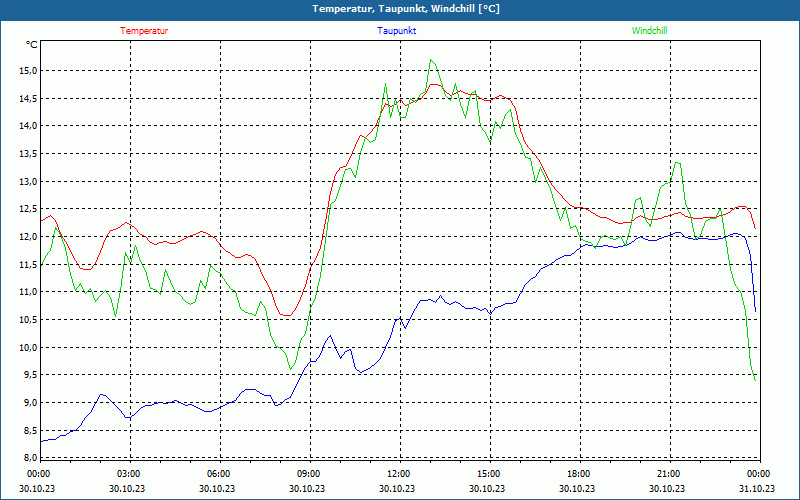
Task: Click the 12,0 y-axis value
Action: point(28,237)
